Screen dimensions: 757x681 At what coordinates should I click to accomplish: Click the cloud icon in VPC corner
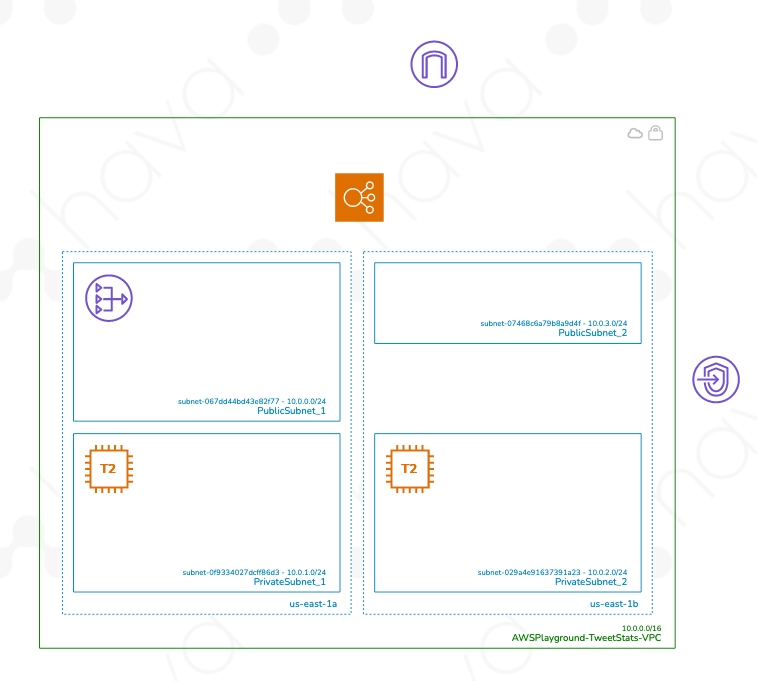[x=634, y=133]
